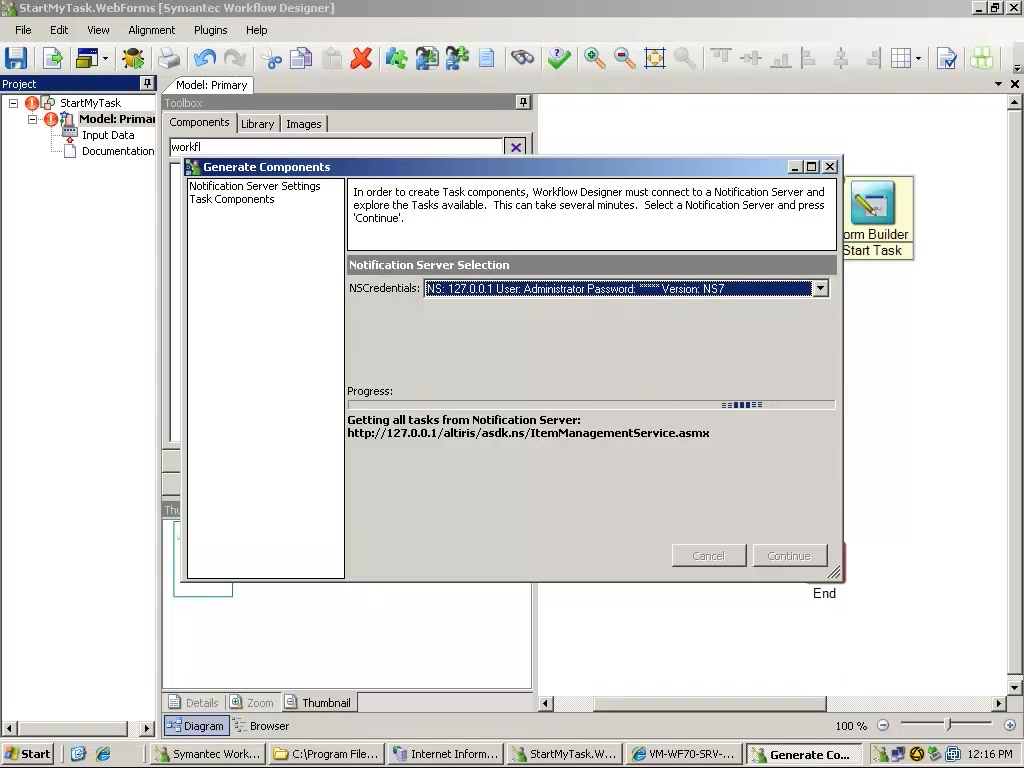This screenshot has height=768, width=1024.
Task: Click the zoom minus button near 100 %
Action: coord(883,725)
